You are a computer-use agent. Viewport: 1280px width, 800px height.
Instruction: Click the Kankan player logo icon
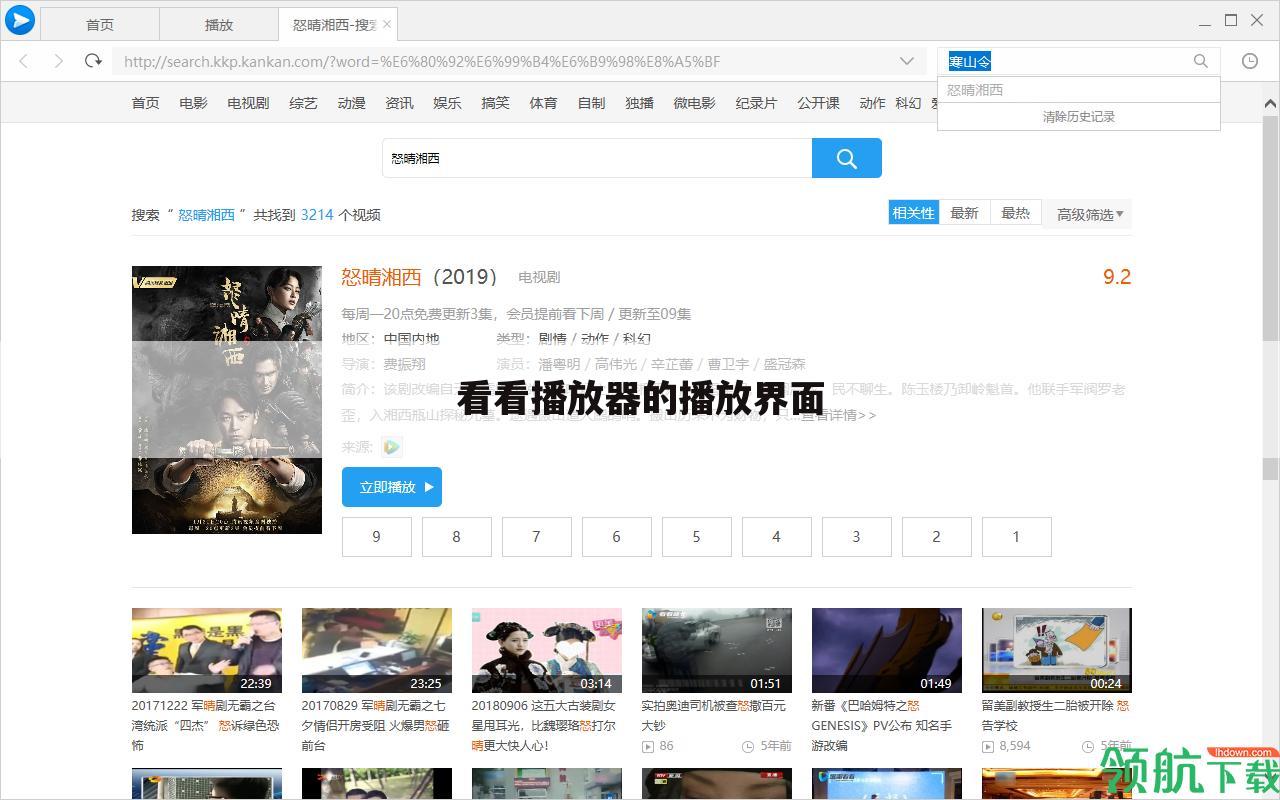pyautogui.click(x=20, y=20)
